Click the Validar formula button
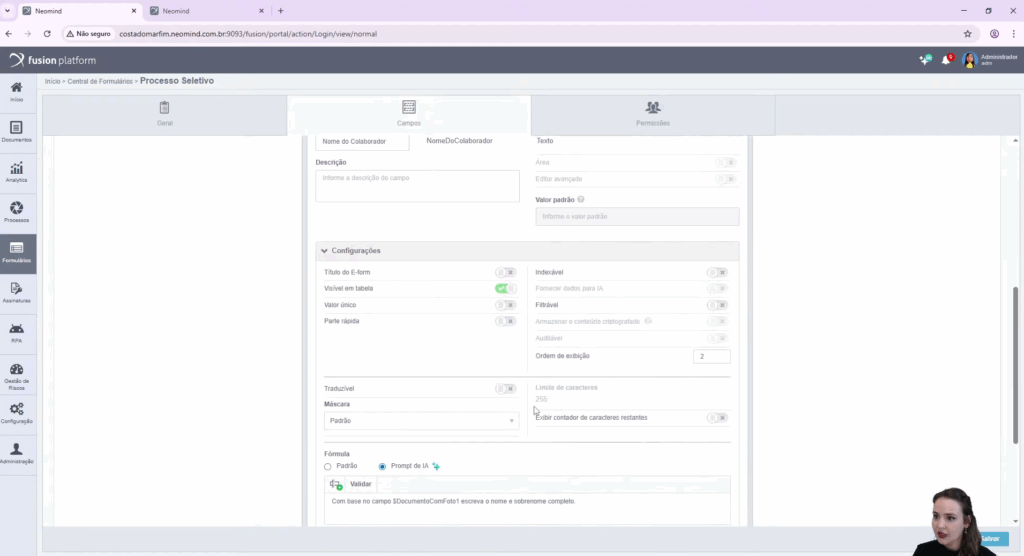 [x=352, y=484]
